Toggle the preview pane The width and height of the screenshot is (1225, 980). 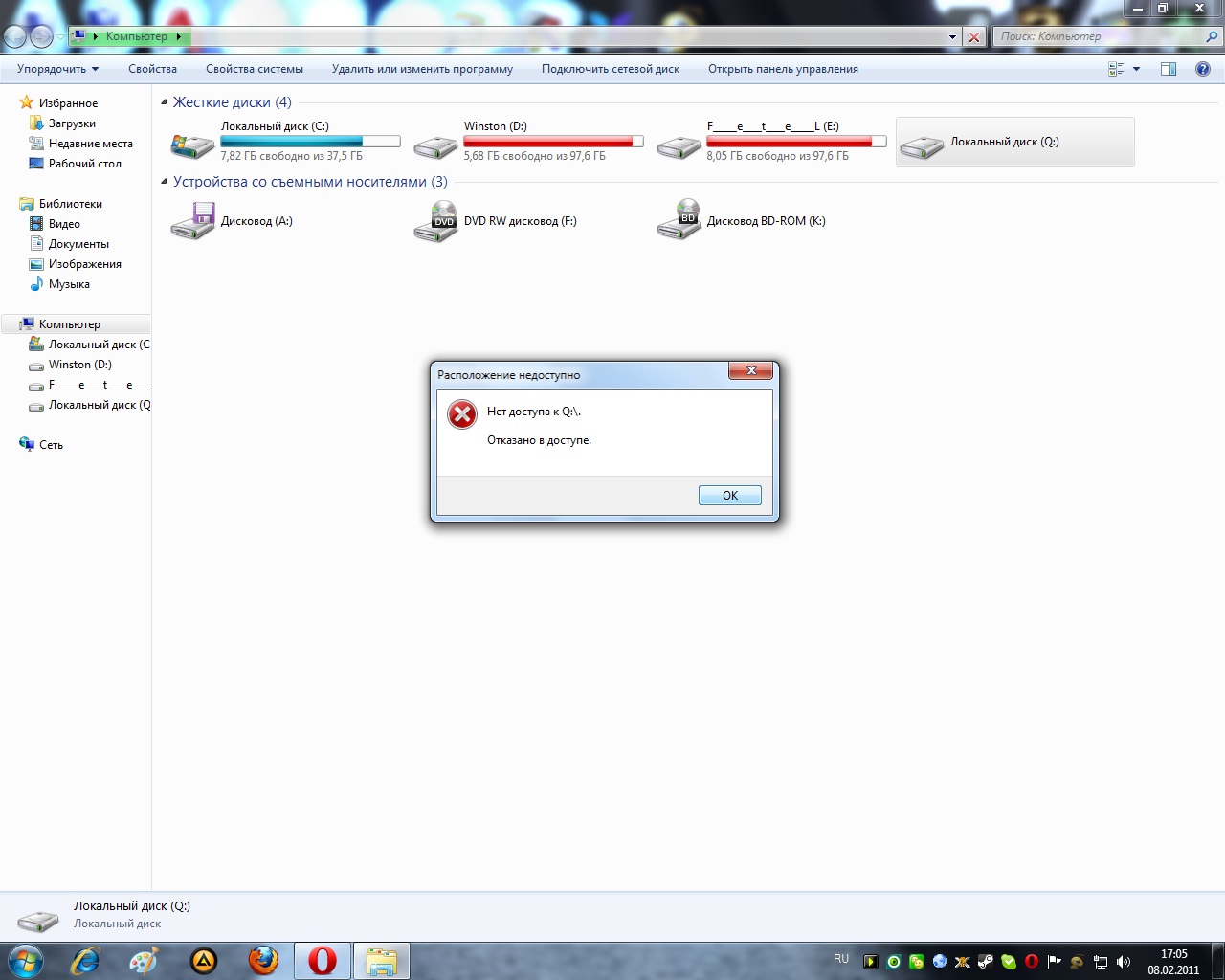pyautogui.click(x=1169, y=69)
